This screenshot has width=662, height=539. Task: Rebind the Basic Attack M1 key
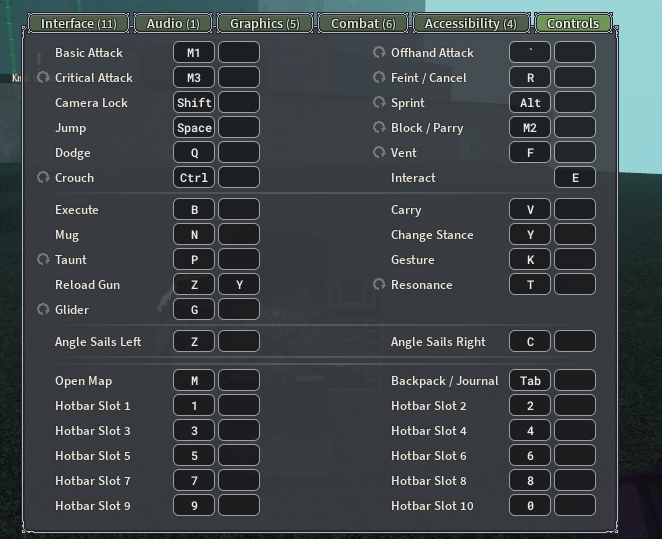coord(194,53)
